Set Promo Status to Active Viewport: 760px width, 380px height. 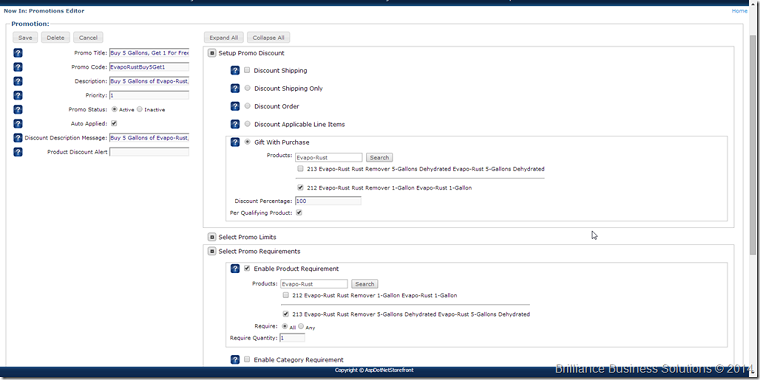pyautogui.click(x=114, y=110)
